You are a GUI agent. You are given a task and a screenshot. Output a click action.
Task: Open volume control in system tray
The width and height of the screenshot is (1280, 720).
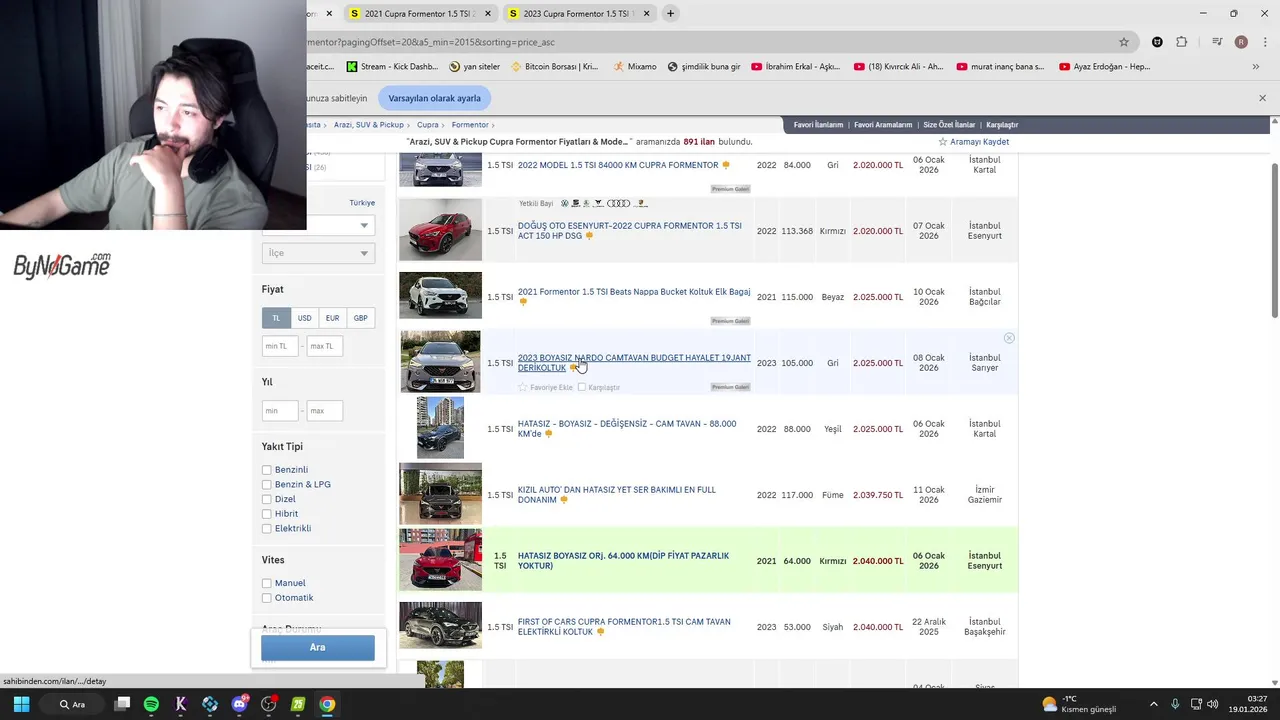pyautogui.click(x=1212, y=704)
